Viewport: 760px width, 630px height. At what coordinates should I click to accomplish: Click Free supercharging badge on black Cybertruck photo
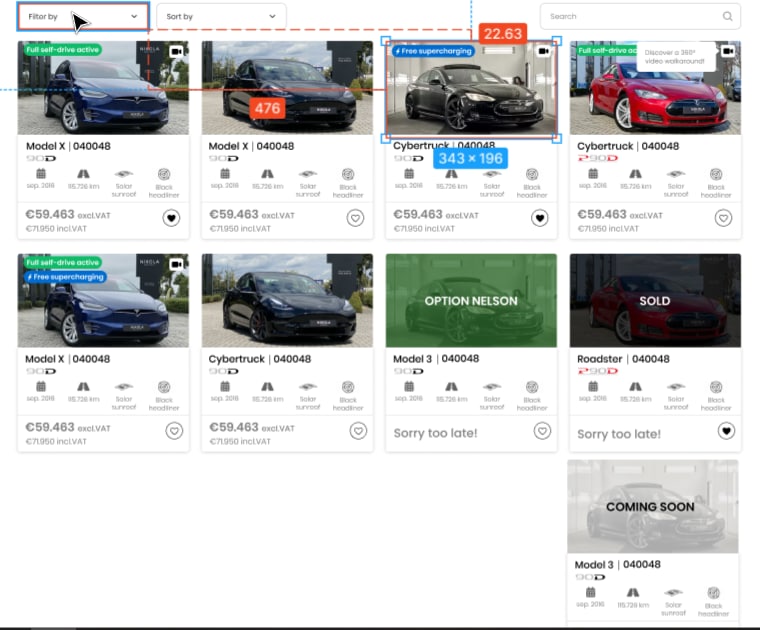(433, 51)
